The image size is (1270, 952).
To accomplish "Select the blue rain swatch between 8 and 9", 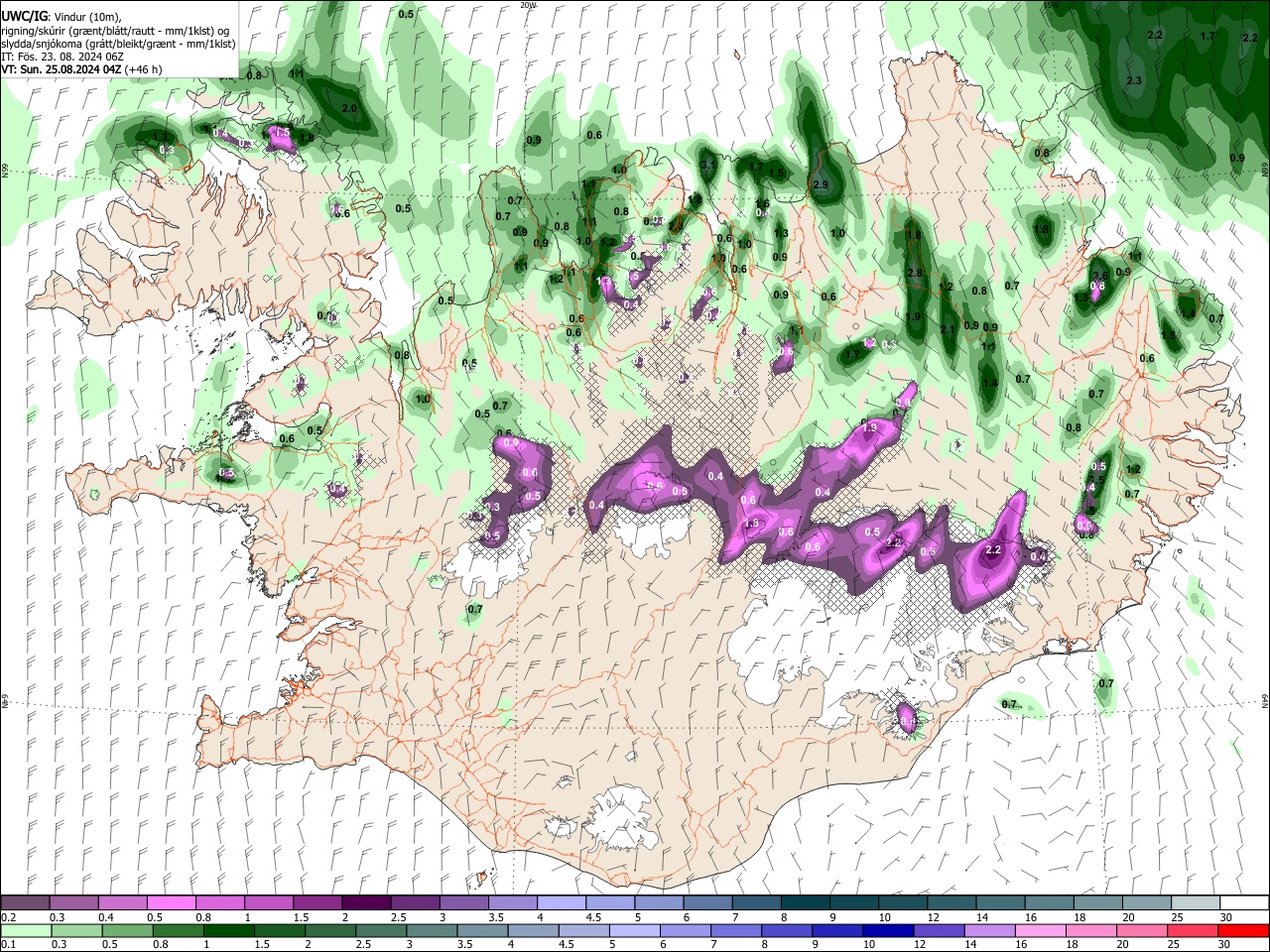I will 786,930.
